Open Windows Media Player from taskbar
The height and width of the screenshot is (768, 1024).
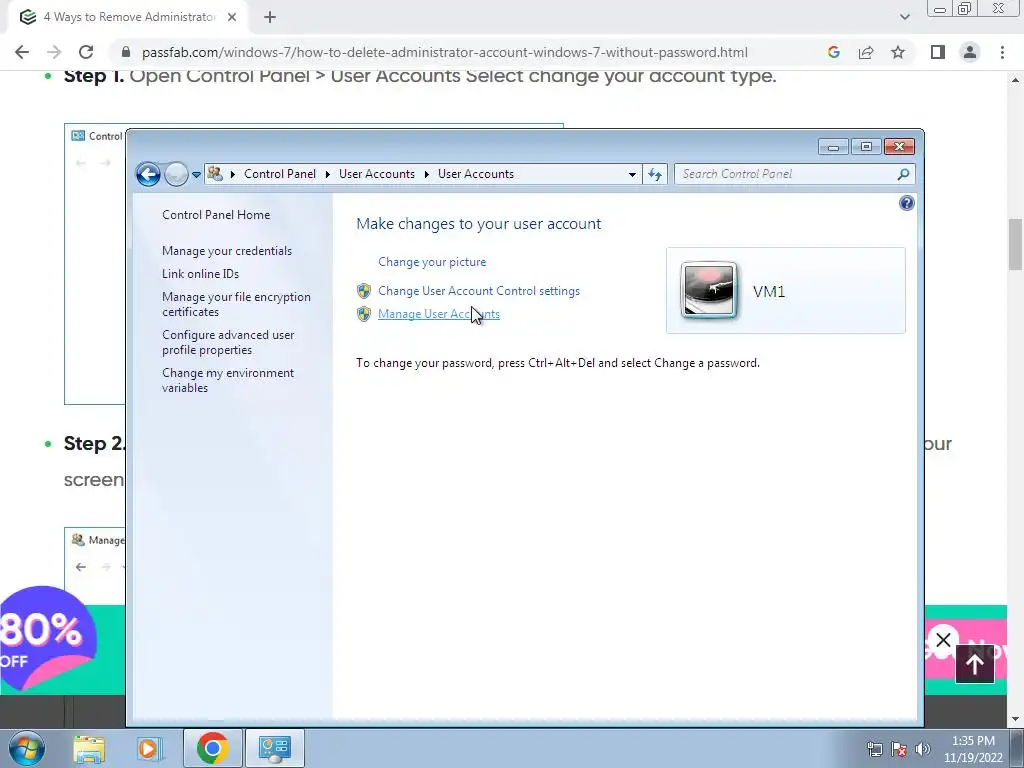[x=149, y=748]
